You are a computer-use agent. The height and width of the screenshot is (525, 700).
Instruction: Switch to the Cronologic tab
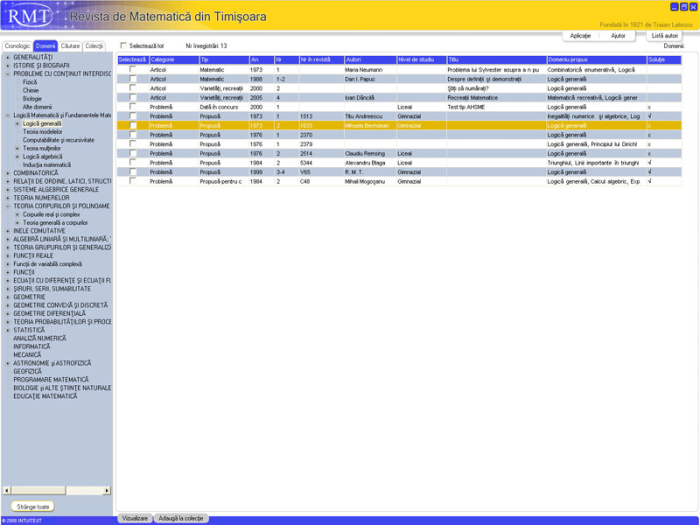[x=17, y=46]
